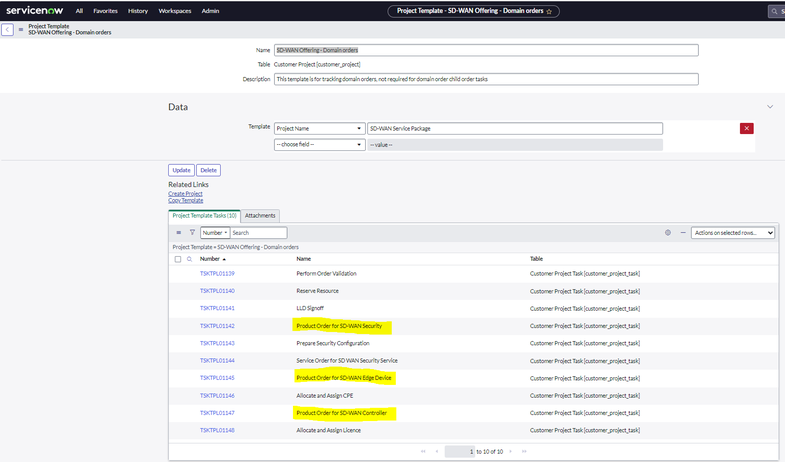The height and width of the screenshot is (462, 785).
Task: Open Actions on selected rows dropdown
Action: coord(733,233)
